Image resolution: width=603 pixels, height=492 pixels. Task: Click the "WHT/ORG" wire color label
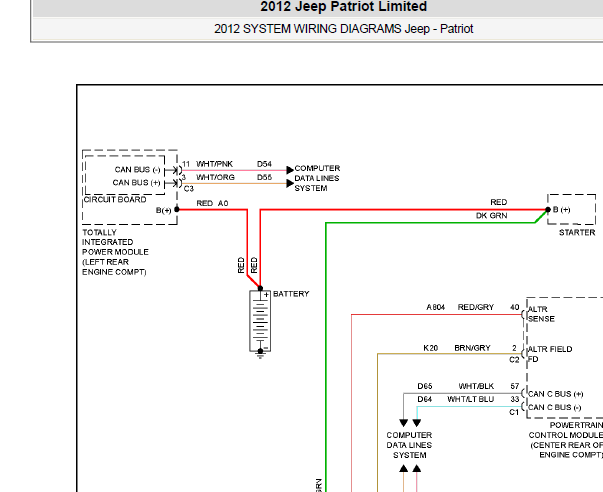pos(215,177)
